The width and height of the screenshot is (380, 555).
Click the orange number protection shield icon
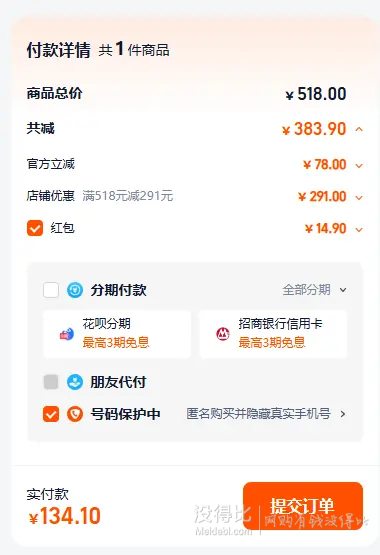(75, 414)
